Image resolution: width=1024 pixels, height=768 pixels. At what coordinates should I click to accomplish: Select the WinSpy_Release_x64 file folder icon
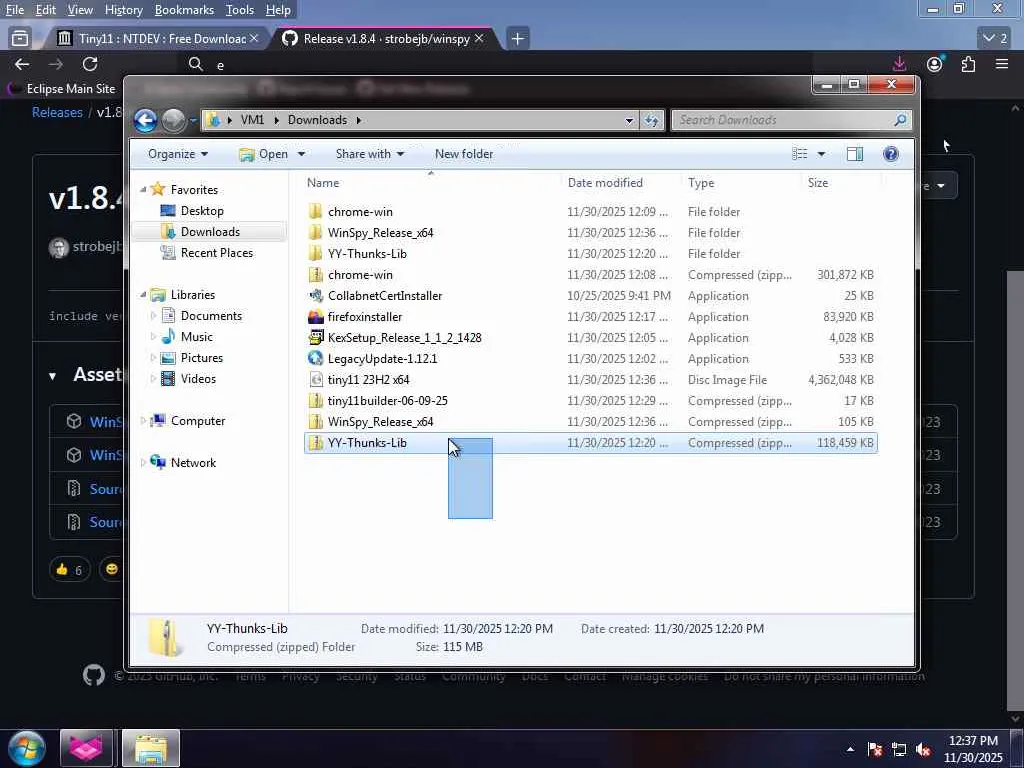click(x=315, y=232)
